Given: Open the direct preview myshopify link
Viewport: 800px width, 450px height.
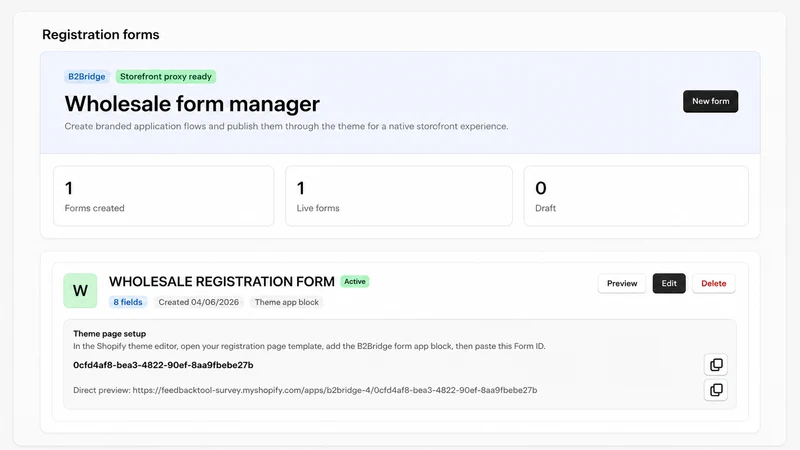Looking at the screenshot, I should (x=335, y=390).
